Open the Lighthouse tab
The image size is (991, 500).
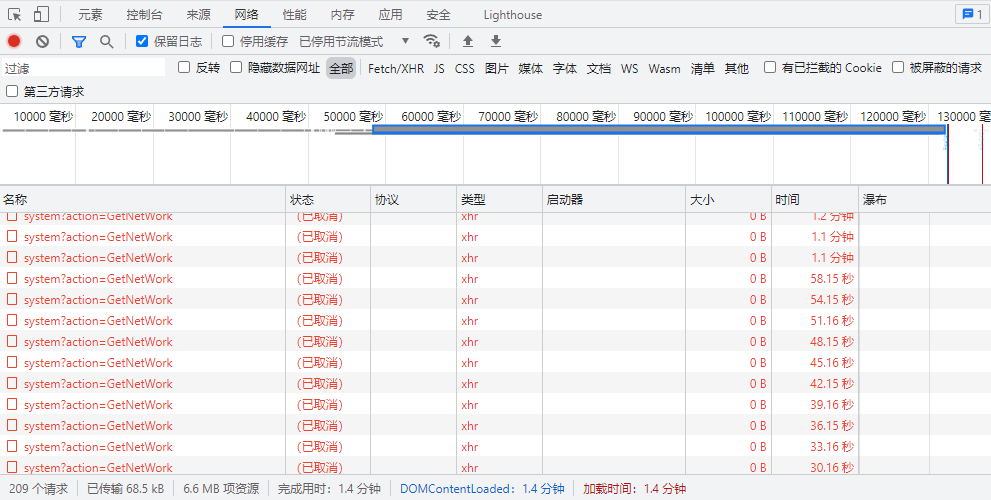pos(513,15)
